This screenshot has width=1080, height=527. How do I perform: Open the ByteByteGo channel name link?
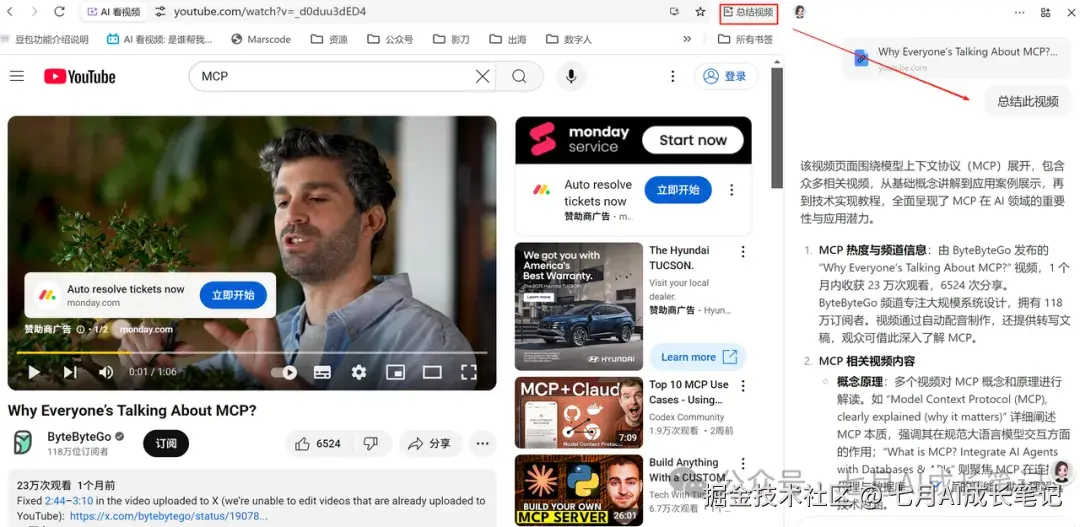(79, 437)
